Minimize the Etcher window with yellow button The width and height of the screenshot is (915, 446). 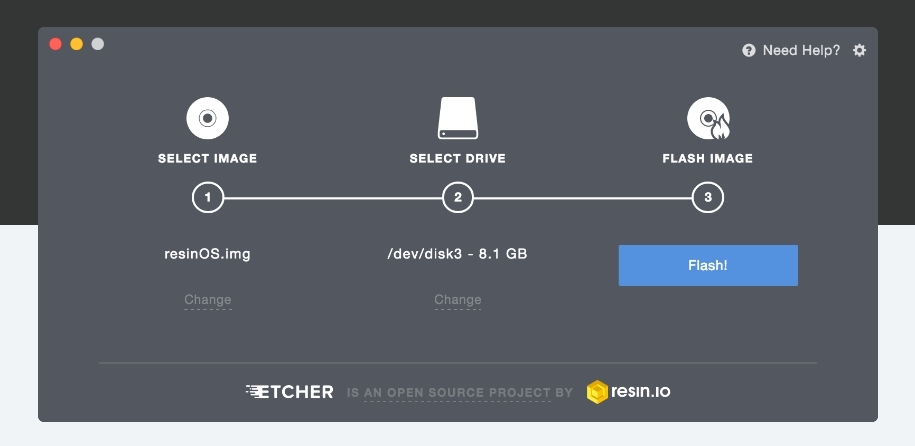click(76, 44)
